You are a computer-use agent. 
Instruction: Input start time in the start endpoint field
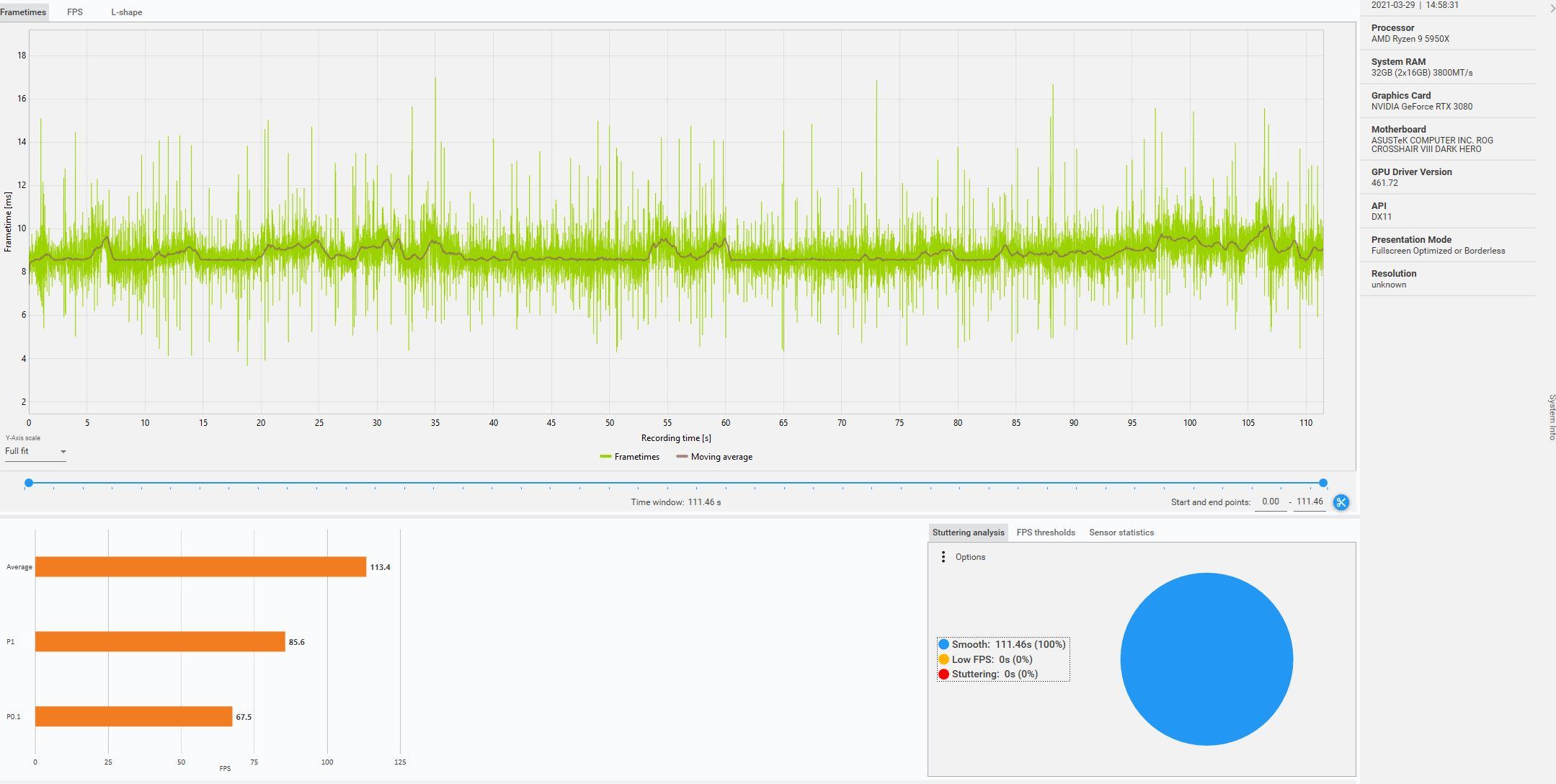click(x=1269, y=500)
